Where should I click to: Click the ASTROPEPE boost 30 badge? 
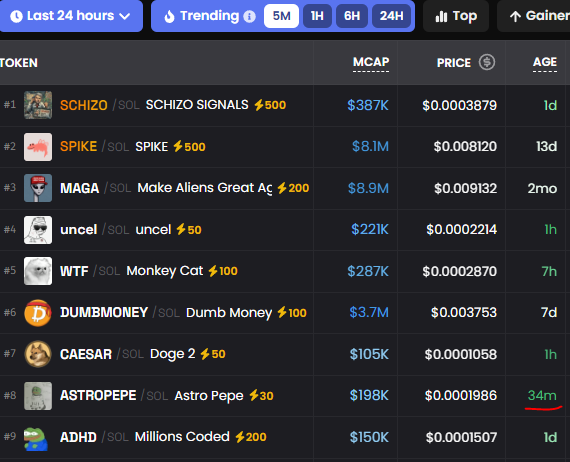261,395
